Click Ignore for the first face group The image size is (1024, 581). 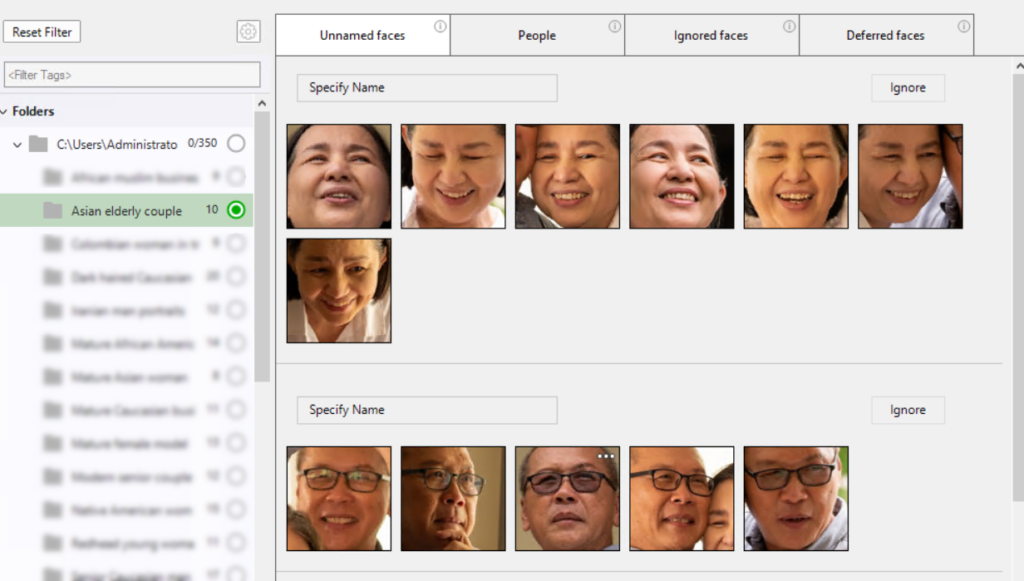[x=907, y=88]
